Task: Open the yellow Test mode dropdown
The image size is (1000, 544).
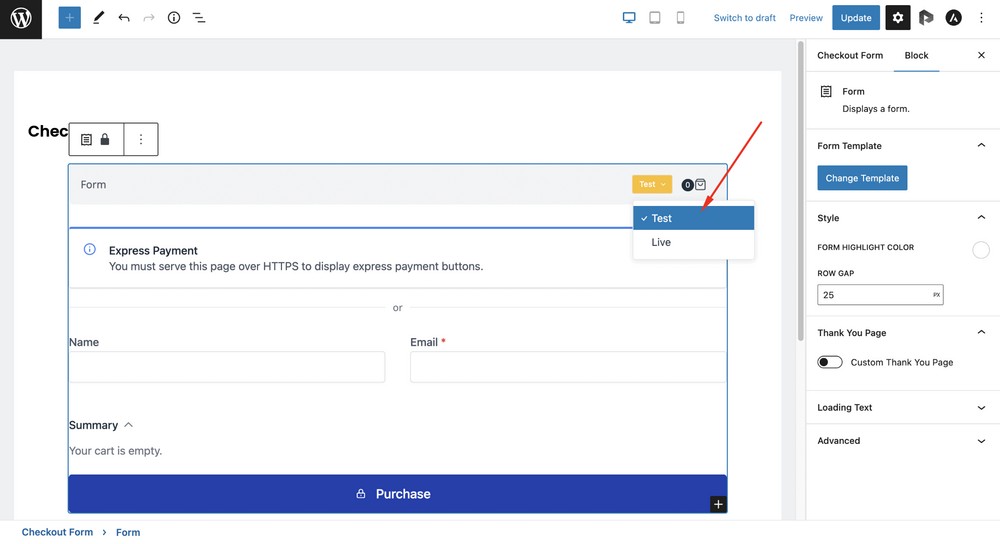Action: point(652,184)
